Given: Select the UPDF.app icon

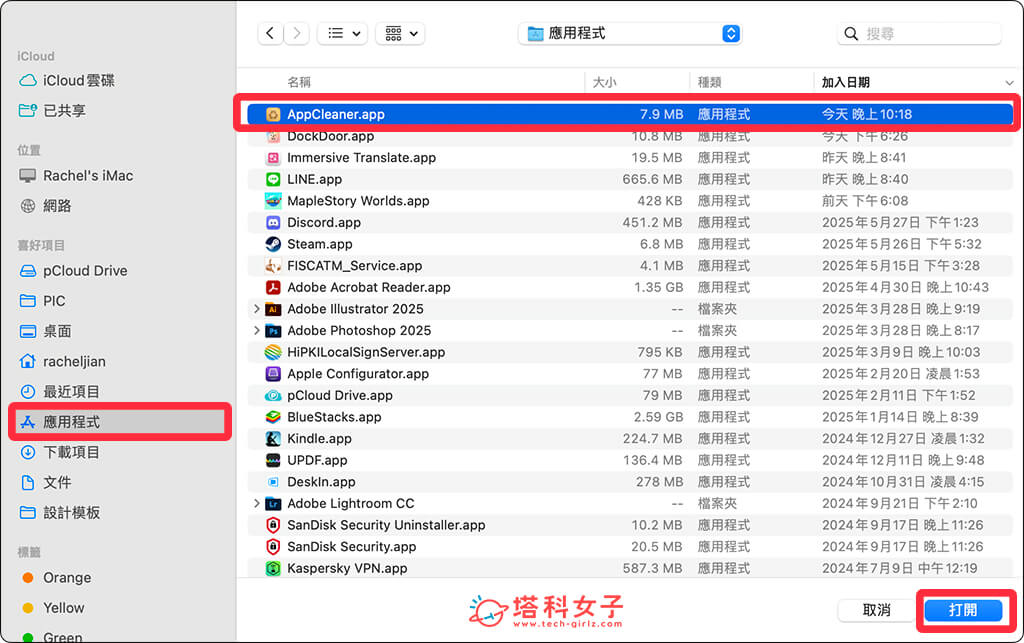Looking at the screenshot, I should pos(273,460).
